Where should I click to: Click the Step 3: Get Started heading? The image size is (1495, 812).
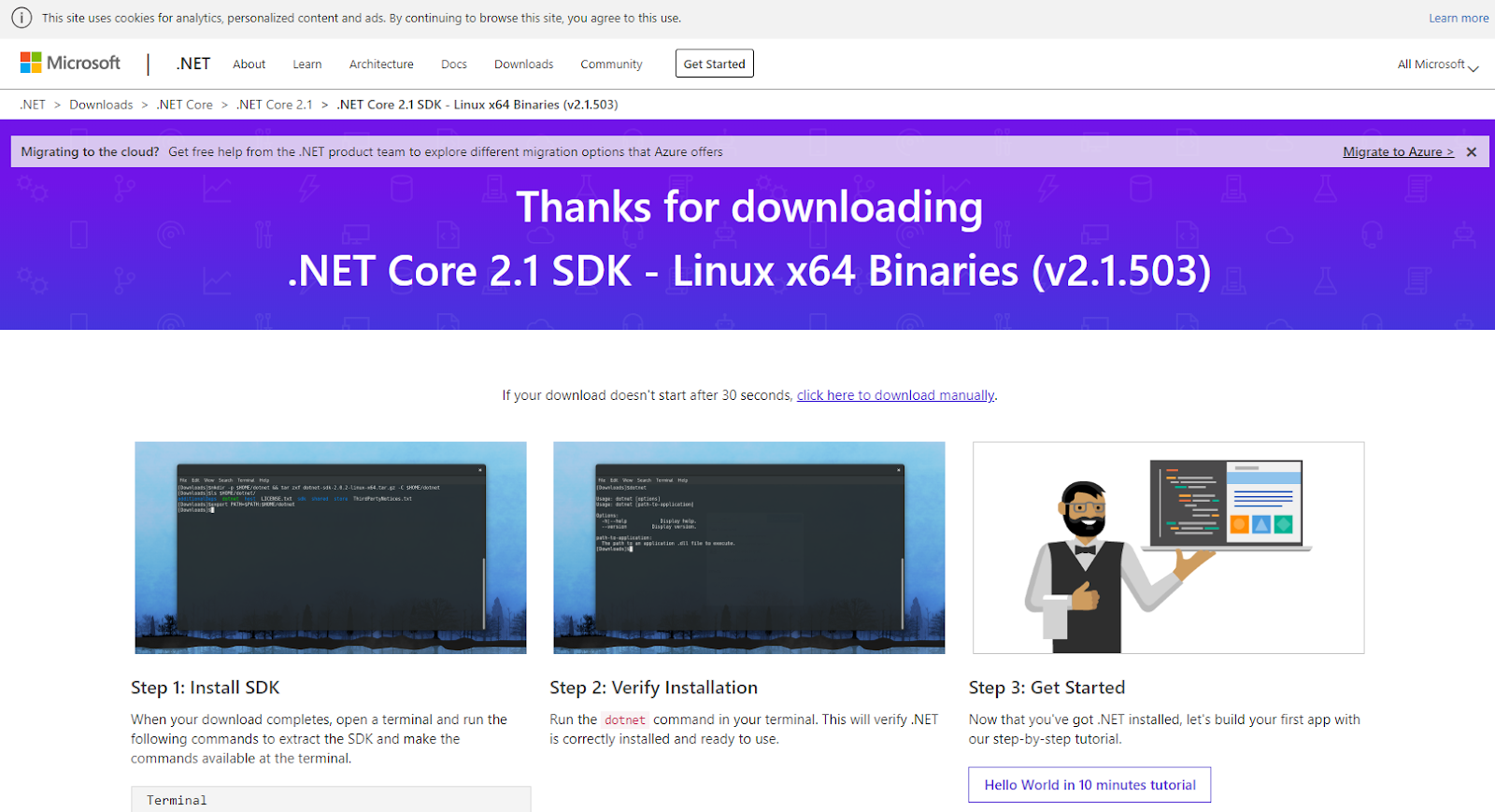click(x=1047, y=688)
